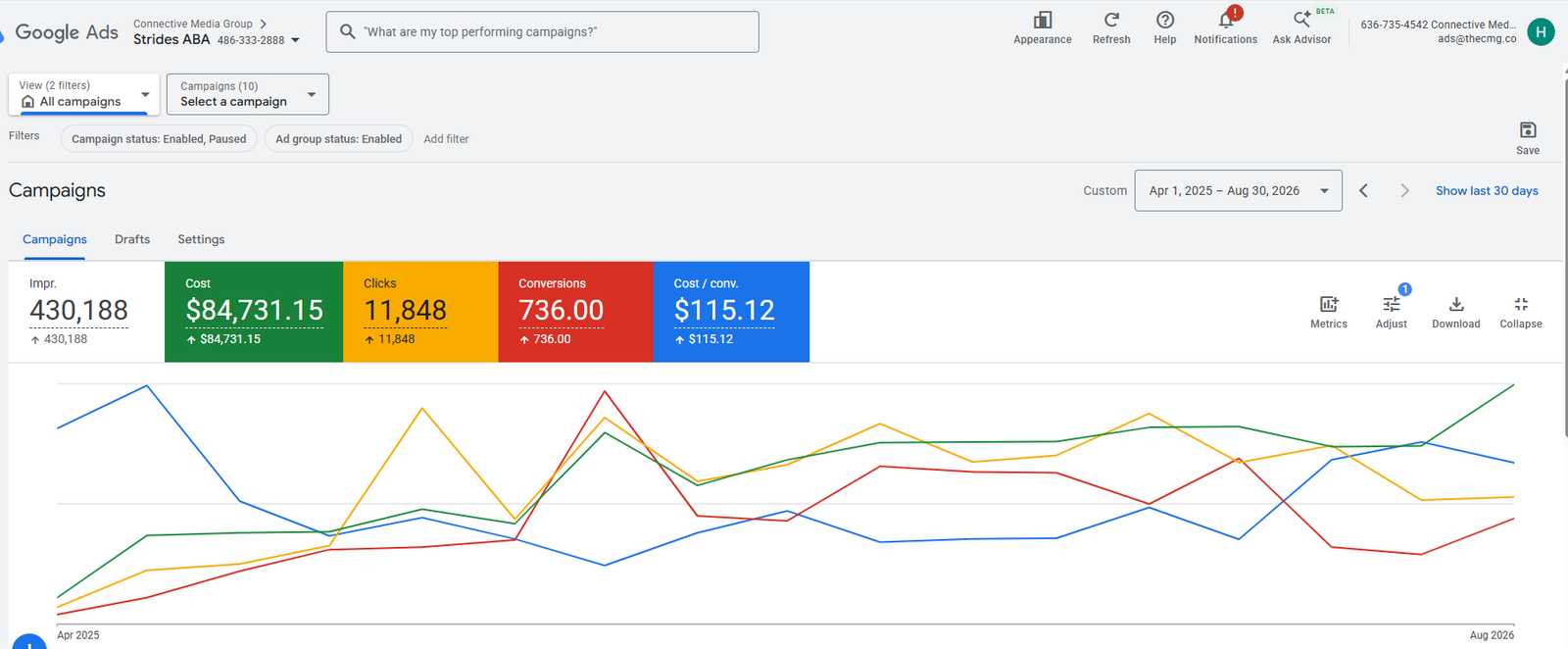Click the home icon beside All campaigns

pos(27,102)
